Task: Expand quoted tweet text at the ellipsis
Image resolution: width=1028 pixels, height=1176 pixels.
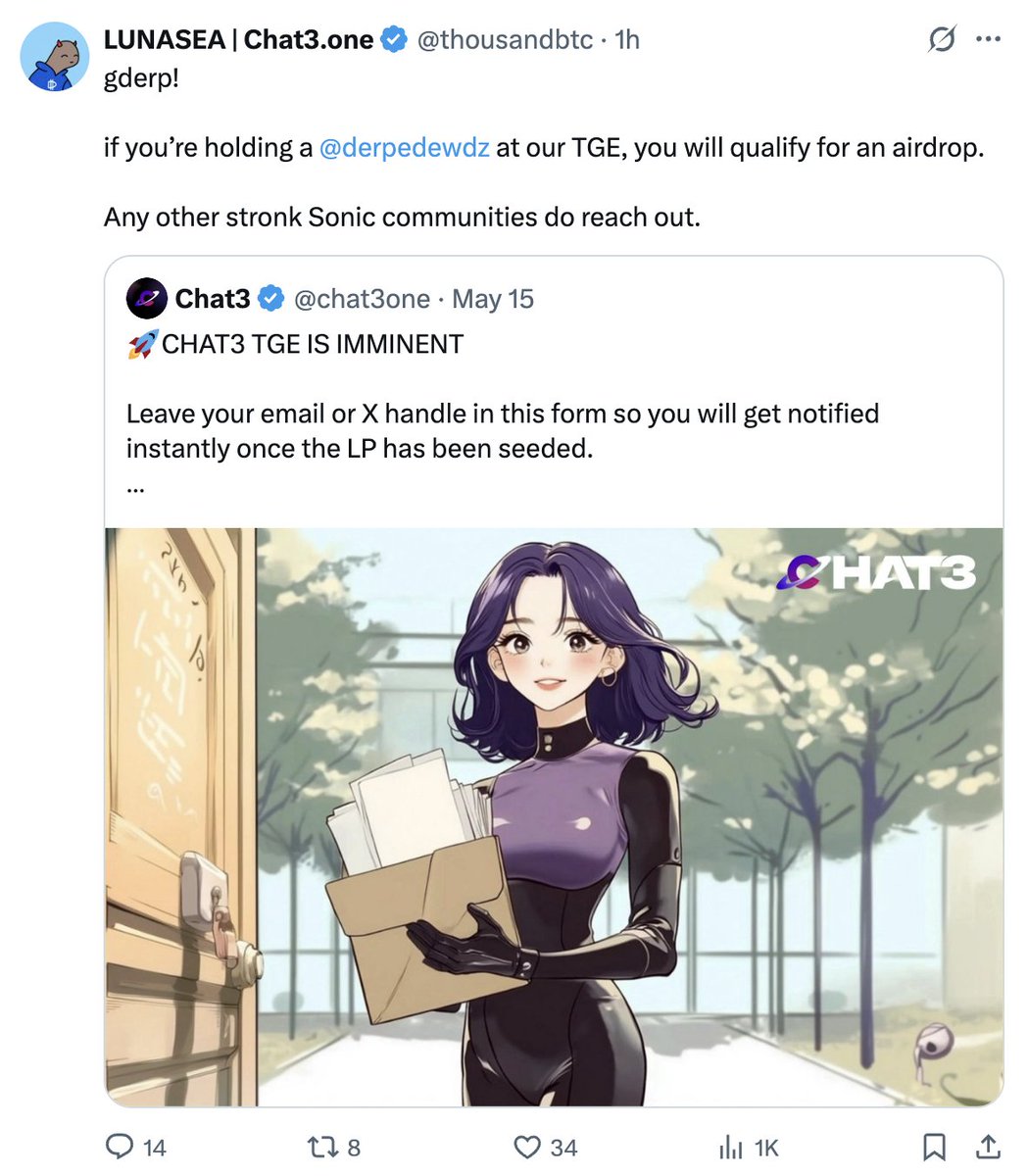Action: [x=135, y=487]
